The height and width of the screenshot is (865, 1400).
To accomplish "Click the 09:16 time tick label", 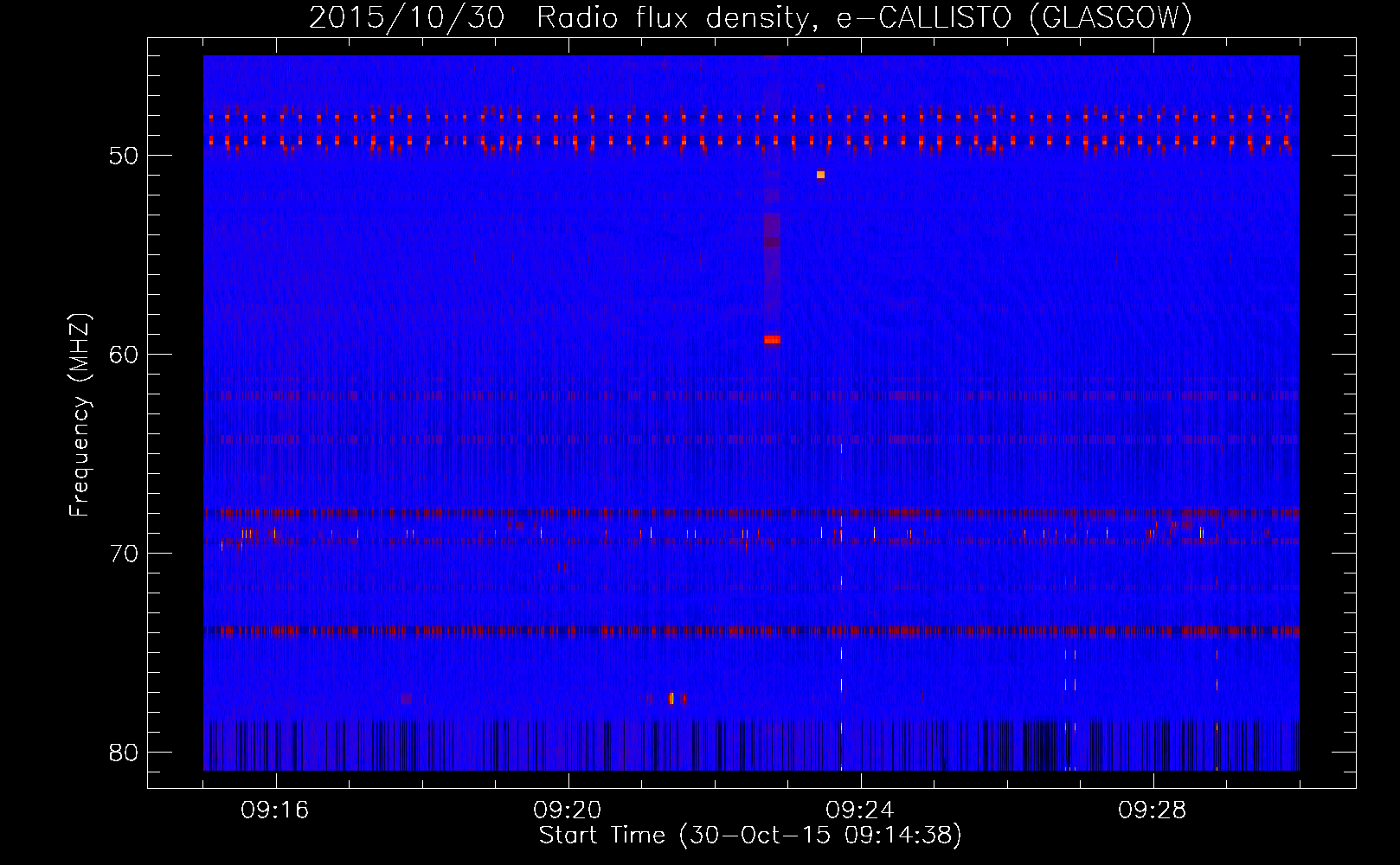I will 275,811.
